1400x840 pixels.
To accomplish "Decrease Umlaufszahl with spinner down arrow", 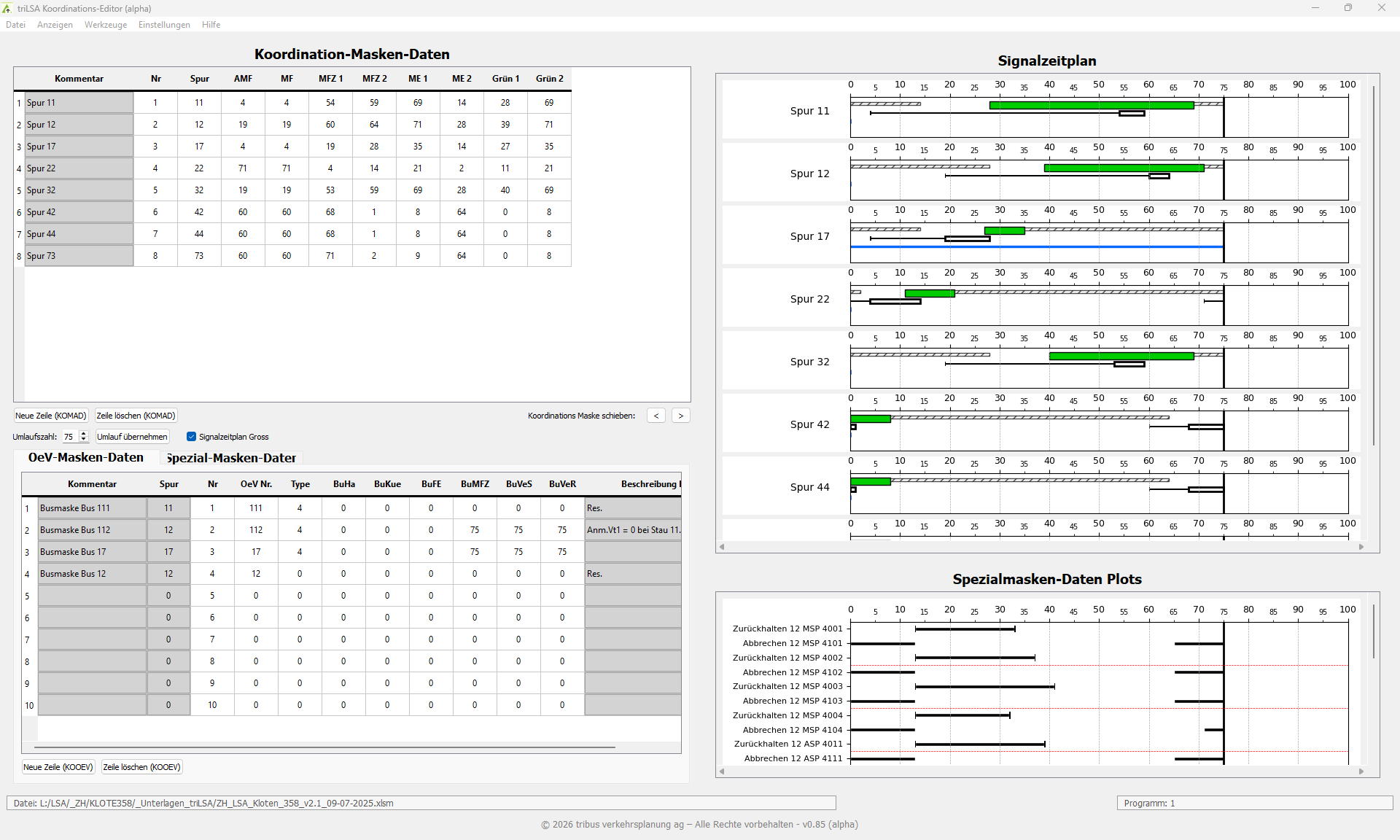I will (84, 440).
